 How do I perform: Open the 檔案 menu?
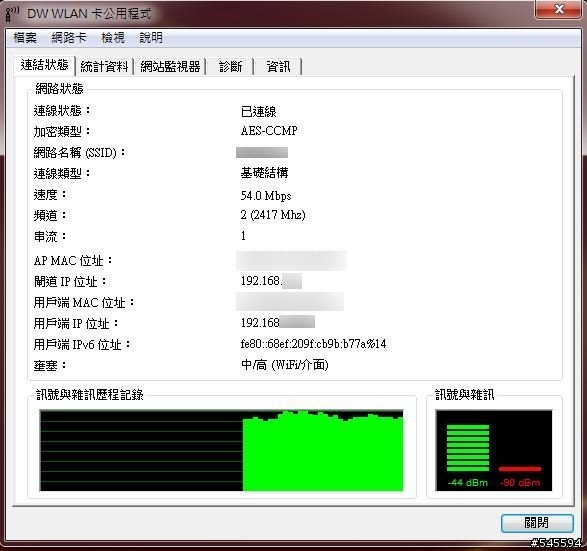(x=25, y=38)
